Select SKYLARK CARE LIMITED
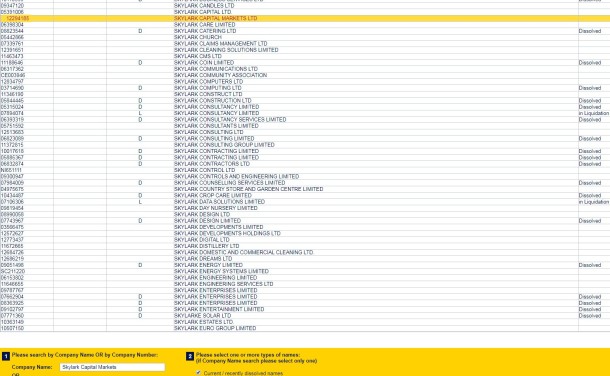The height and width of the screenshot is (376, 610). (x=204, y=24)
